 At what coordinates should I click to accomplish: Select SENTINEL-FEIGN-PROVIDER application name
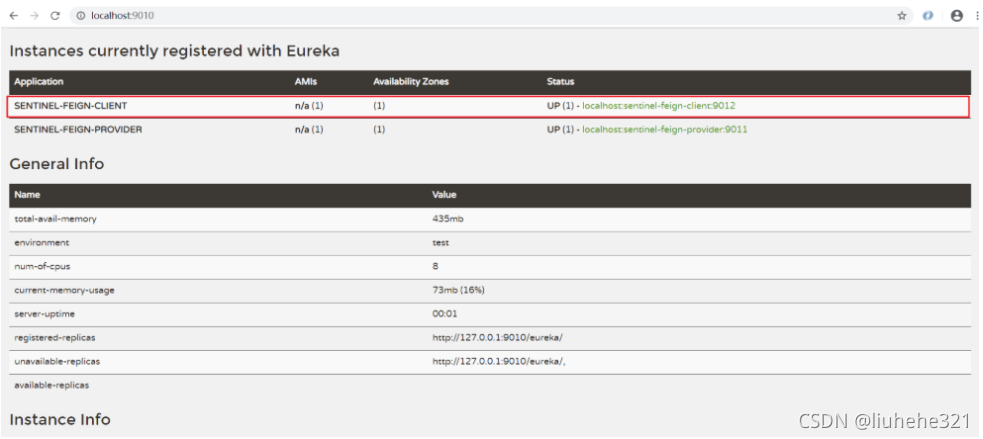[x=78, y=130]
